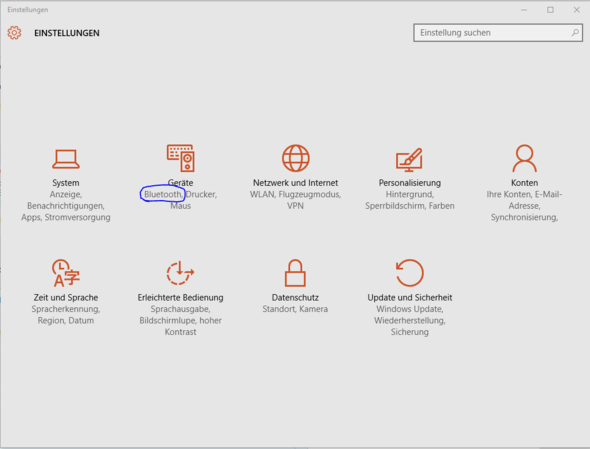590x449 pixels.
Task: Open the Zeit und Sprache icon
Action: 66,273
